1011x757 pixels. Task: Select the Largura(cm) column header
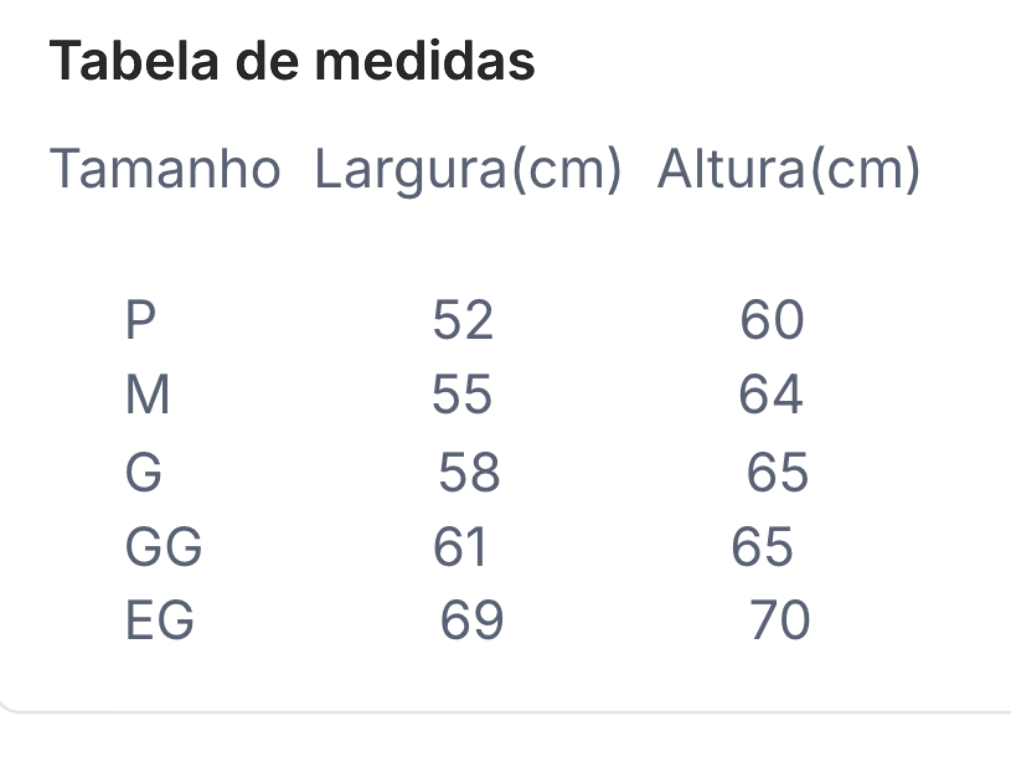[x=467, y=170]
